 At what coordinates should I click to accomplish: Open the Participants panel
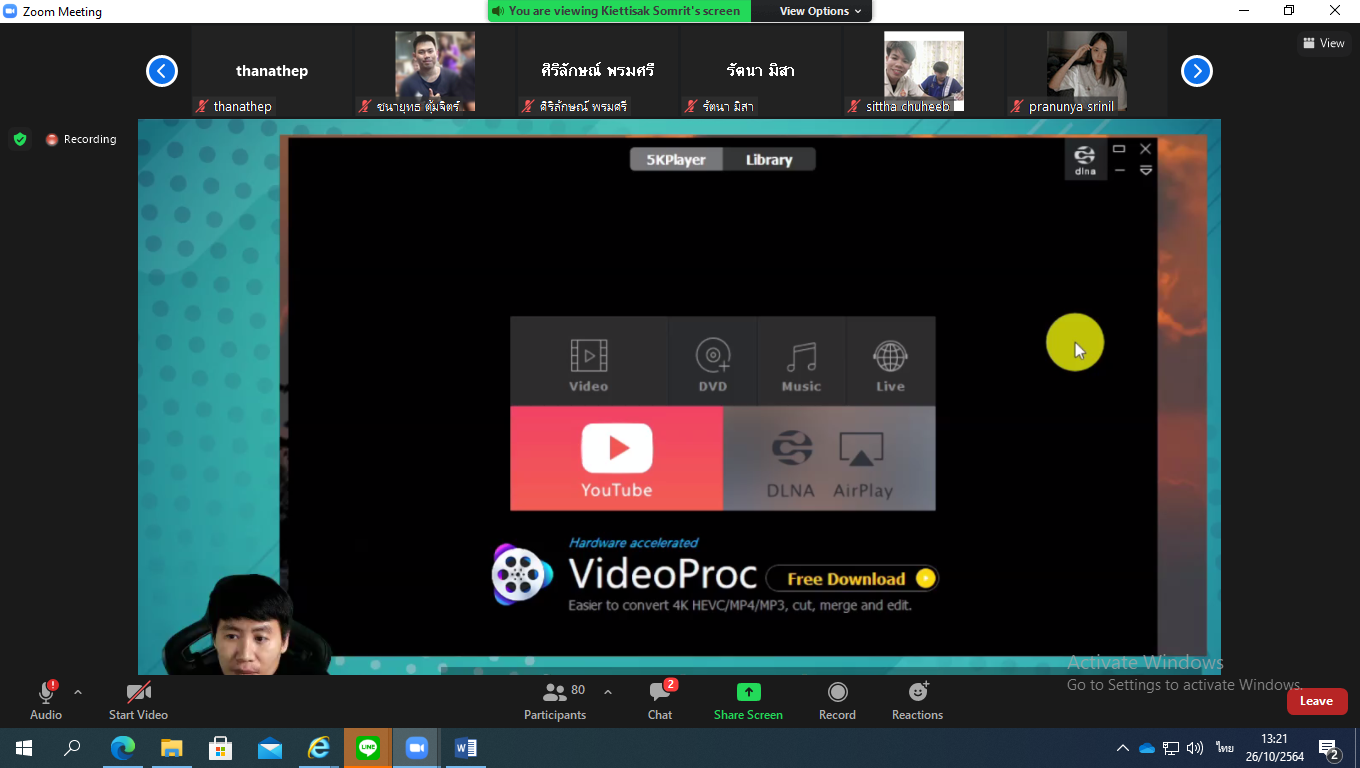pos(555,700)
